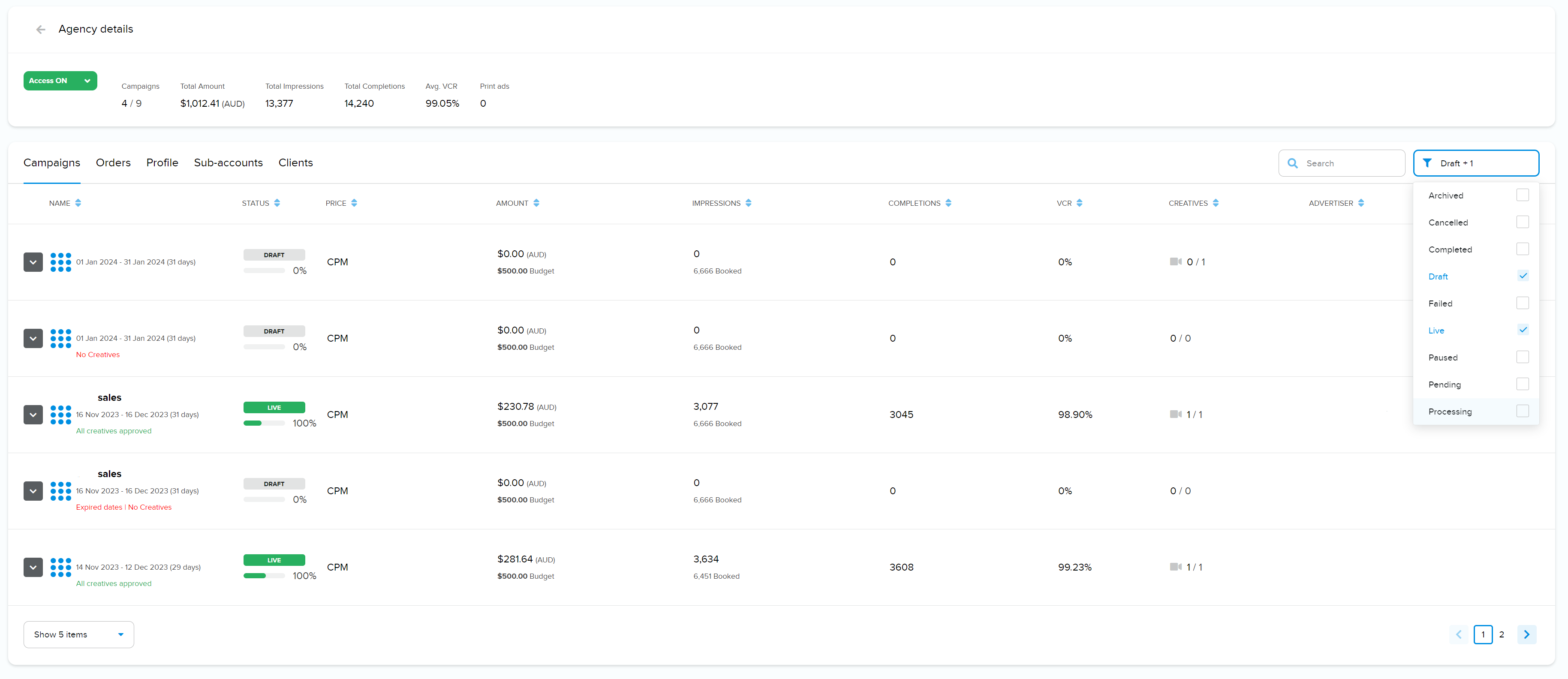Switch to the Profile tab
Viewport: 1568px width, 679px height.
coord(162,162)
